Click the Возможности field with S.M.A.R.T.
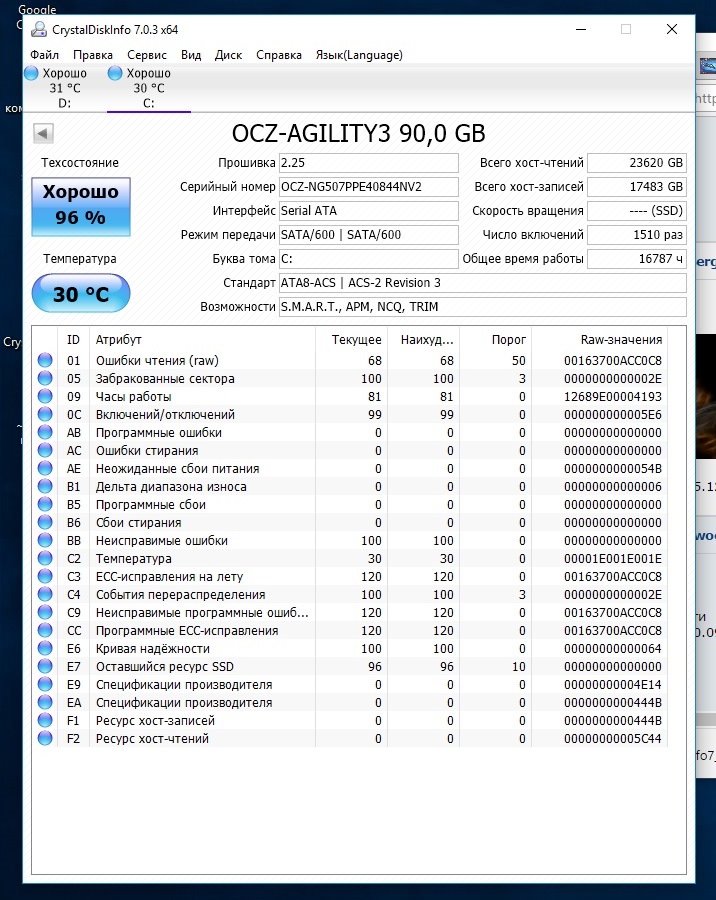The width and height of the screenshot is (716, 900). tap(482, 307)
